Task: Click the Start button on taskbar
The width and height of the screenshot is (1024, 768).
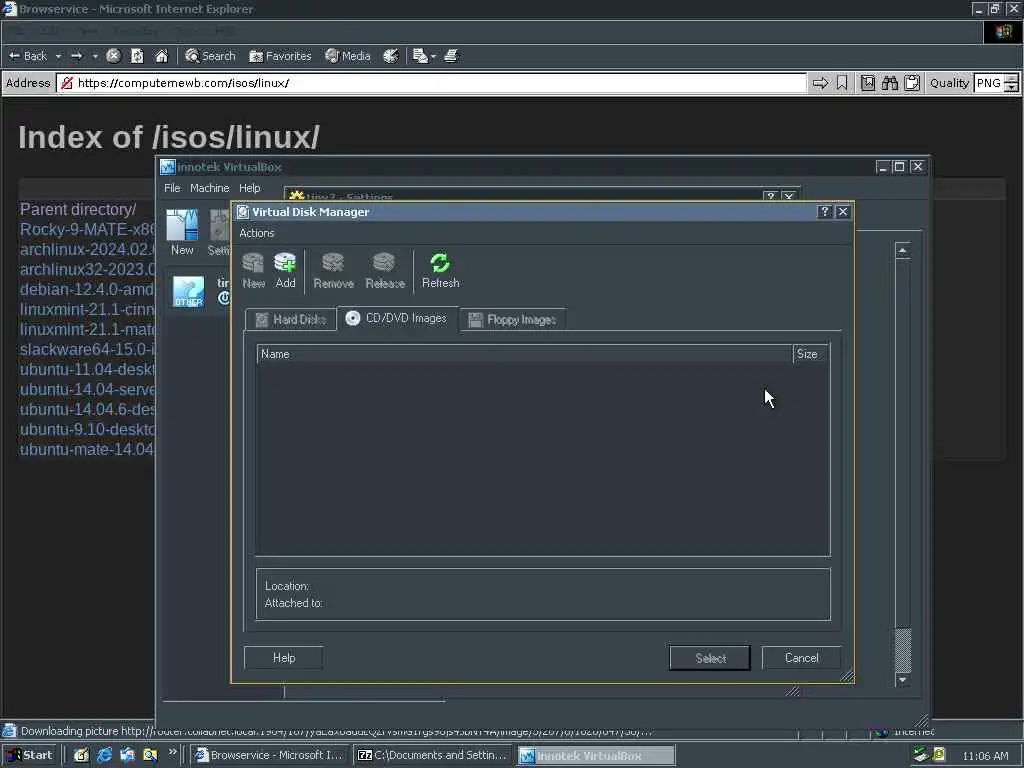Action: 30,755
